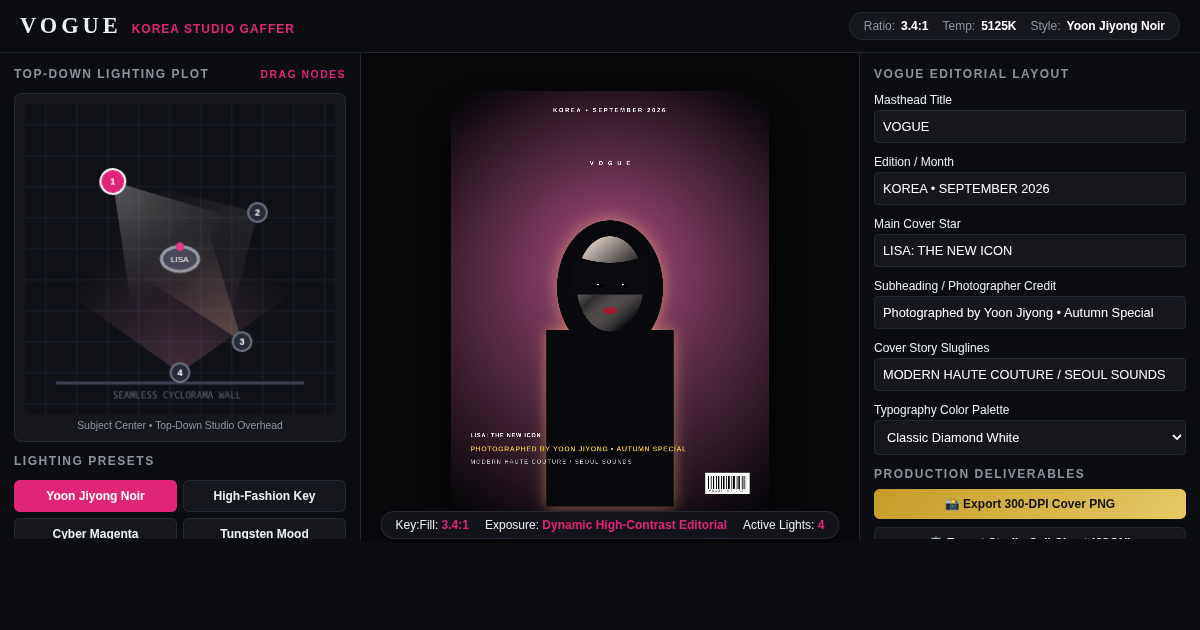Click the Cover Story Sluglines field

[x=1030, y=374]
